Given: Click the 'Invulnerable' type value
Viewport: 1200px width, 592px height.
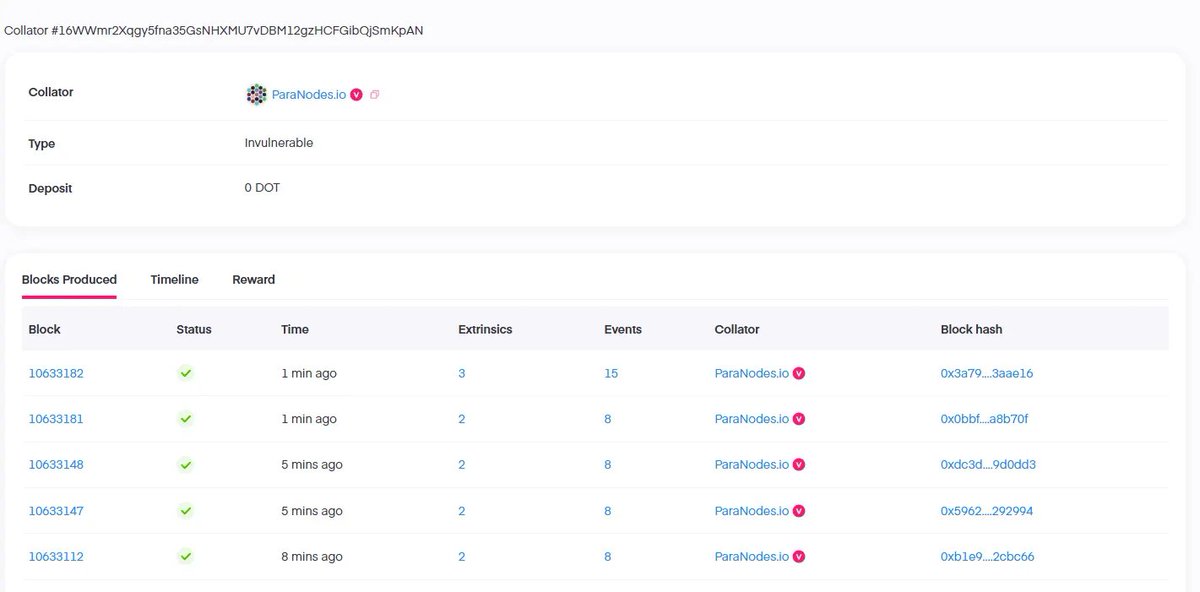Looking at the screenshot, I should click(279, 143).
